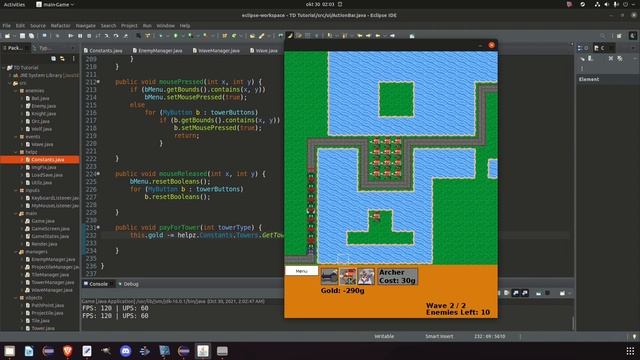Expand the JRE System Library node

(10, 76)
